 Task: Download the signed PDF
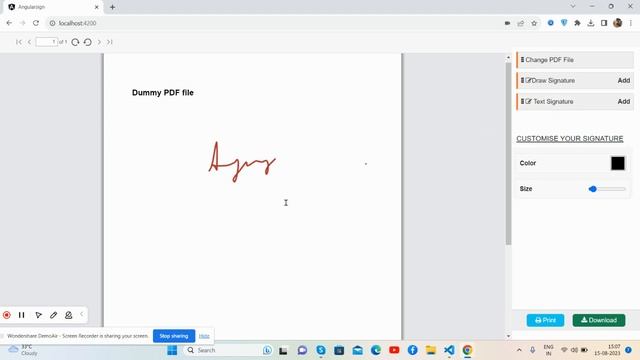(x=599, y=320)
